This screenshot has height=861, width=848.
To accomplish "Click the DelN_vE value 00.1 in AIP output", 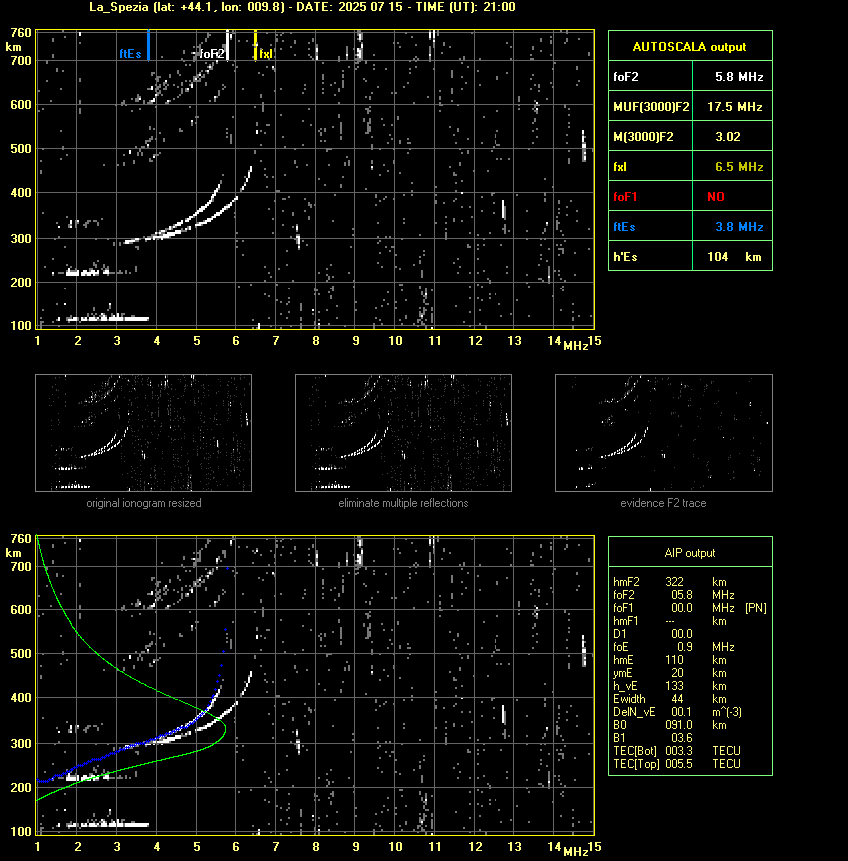I will [682, 712].
